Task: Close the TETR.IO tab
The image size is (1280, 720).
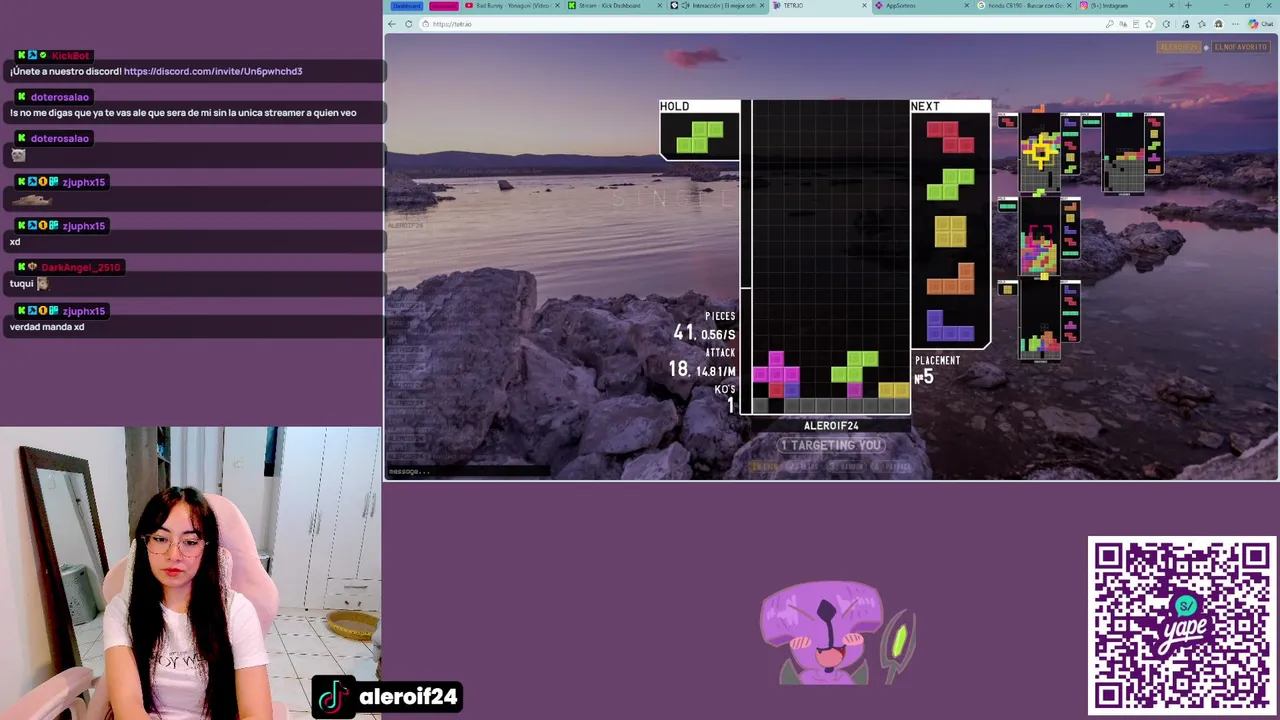Action: click(864, 6)
